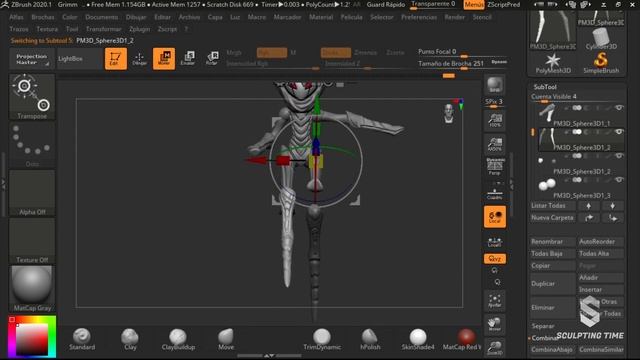Open the Preferencias menu

tap(419, 17)
